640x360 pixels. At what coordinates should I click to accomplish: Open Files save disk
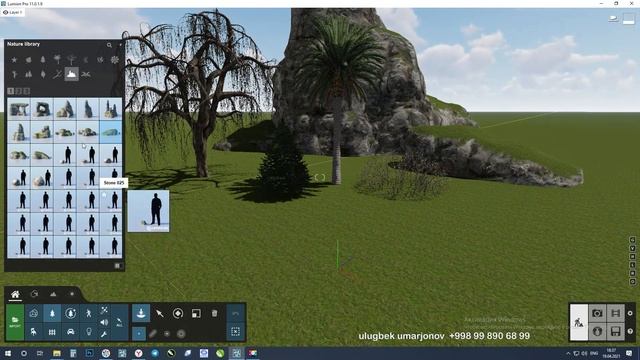pos(616,331)
